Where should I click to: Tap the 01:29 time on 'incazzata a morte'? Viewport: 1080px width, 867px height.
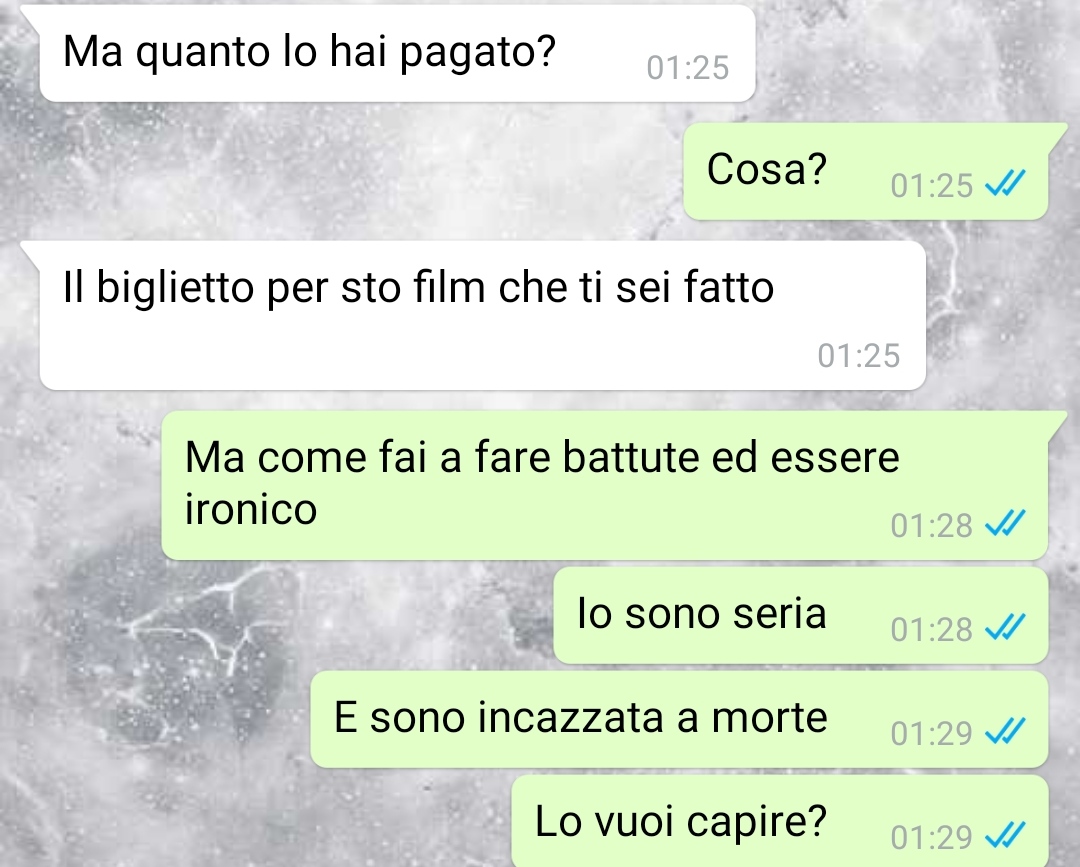[931, 733]
